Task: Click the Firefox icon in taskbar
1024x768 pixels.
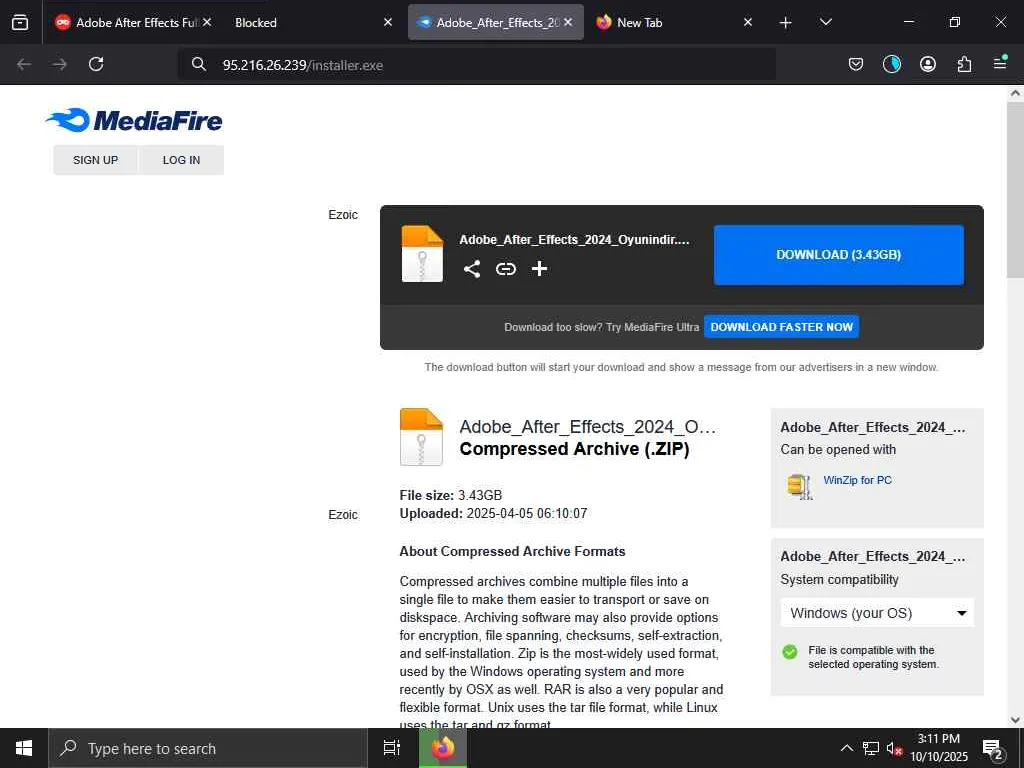Action: pyautogui.click(x=443, y=748)
